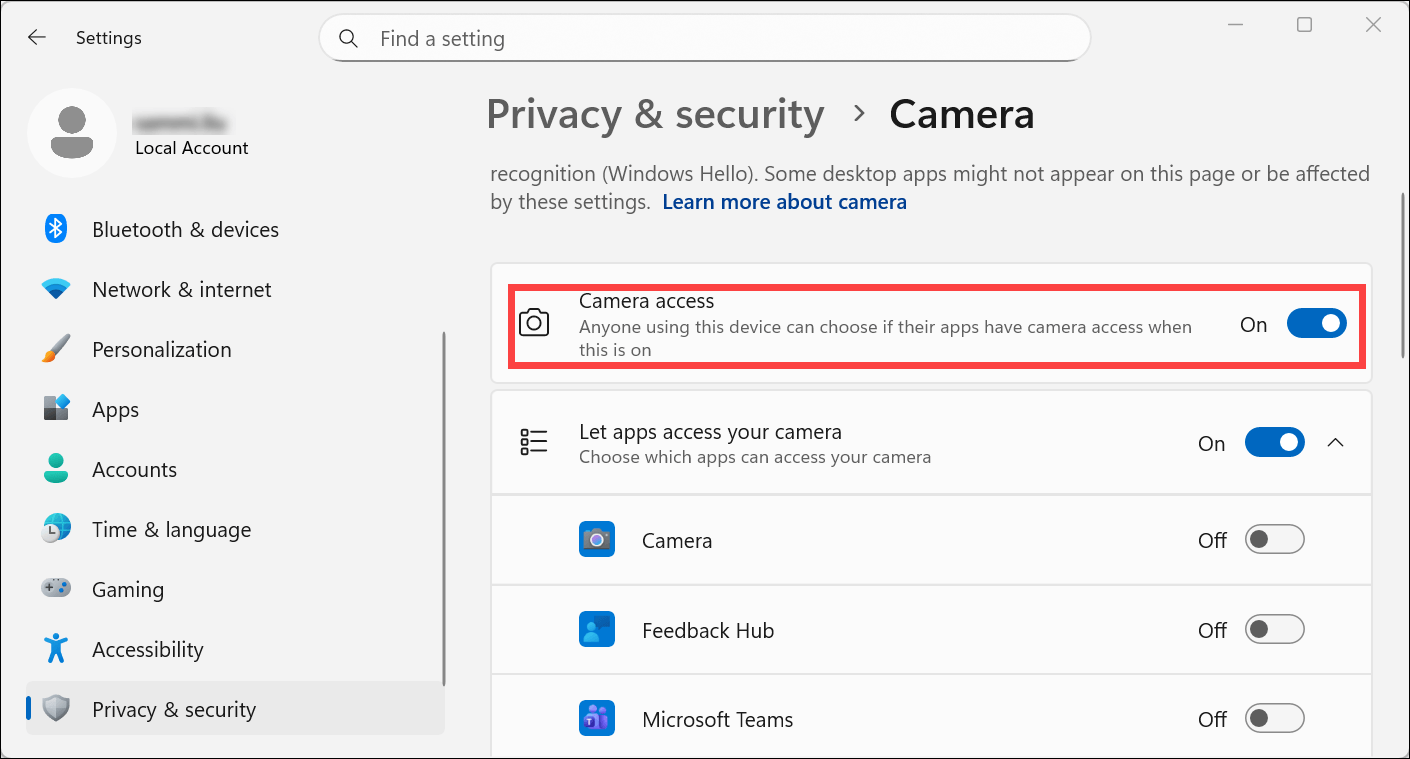Open Time & language settings

point(171,530)
